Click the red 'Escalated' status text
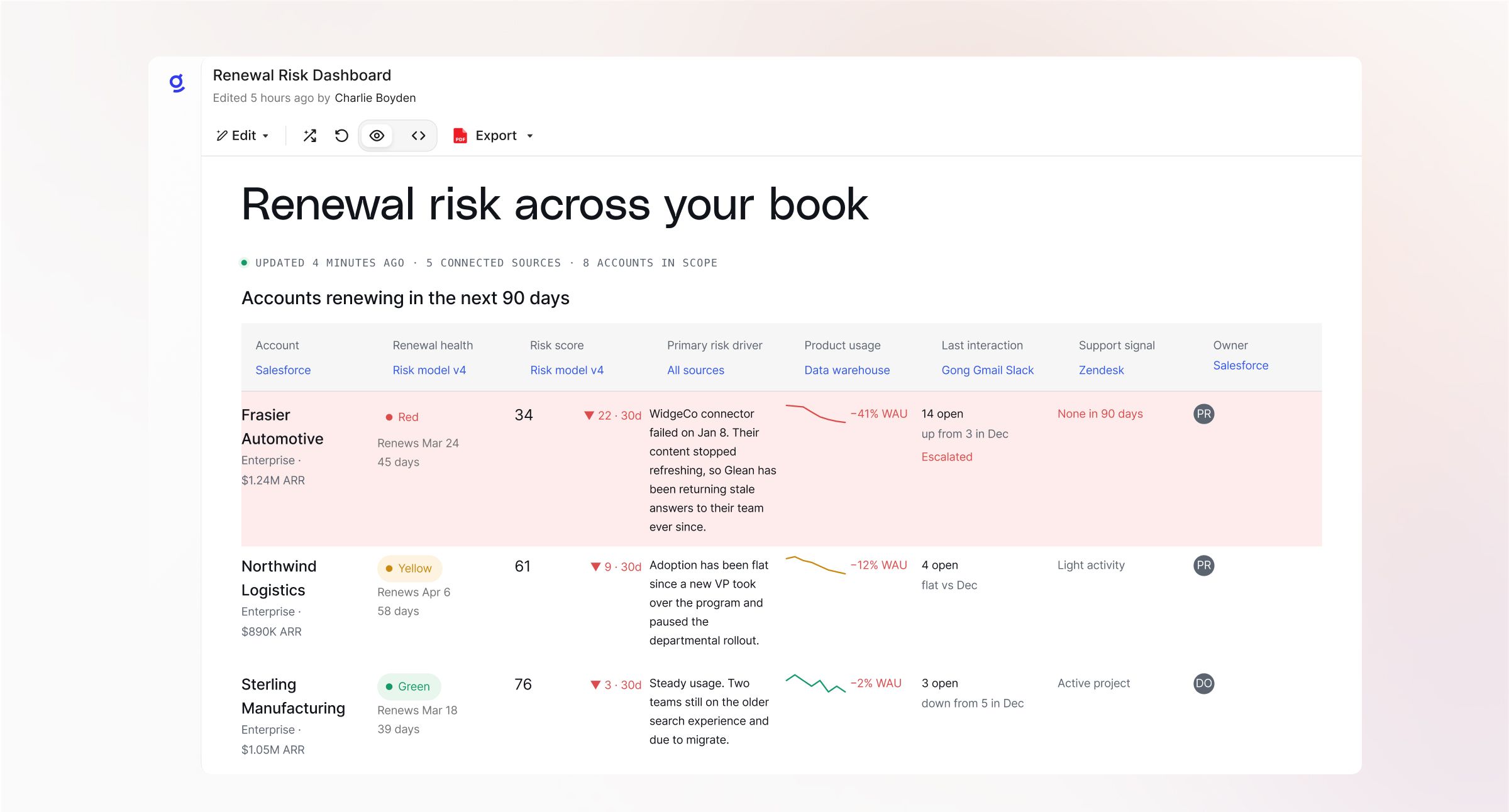Image resolution: width=1509 pixels, height=812 pixels. (947, 457)
